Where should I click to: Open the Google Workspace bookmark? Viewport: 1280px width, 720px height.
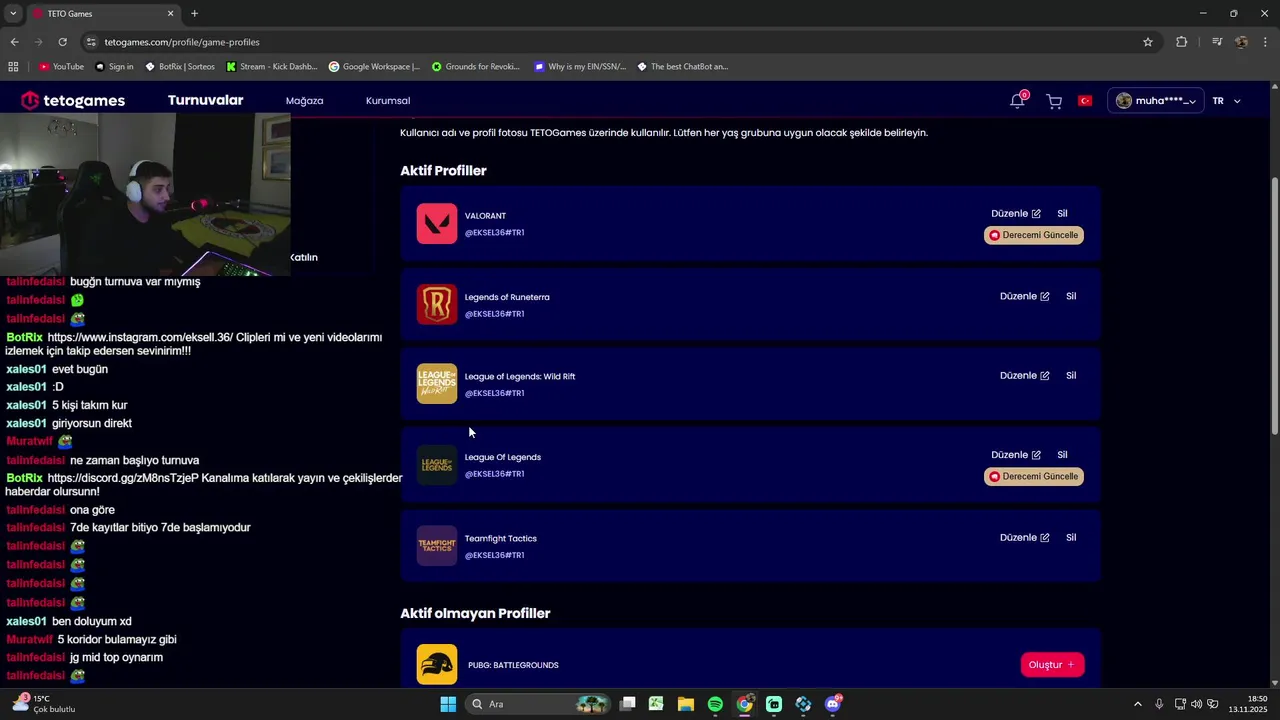coord(374,67)
